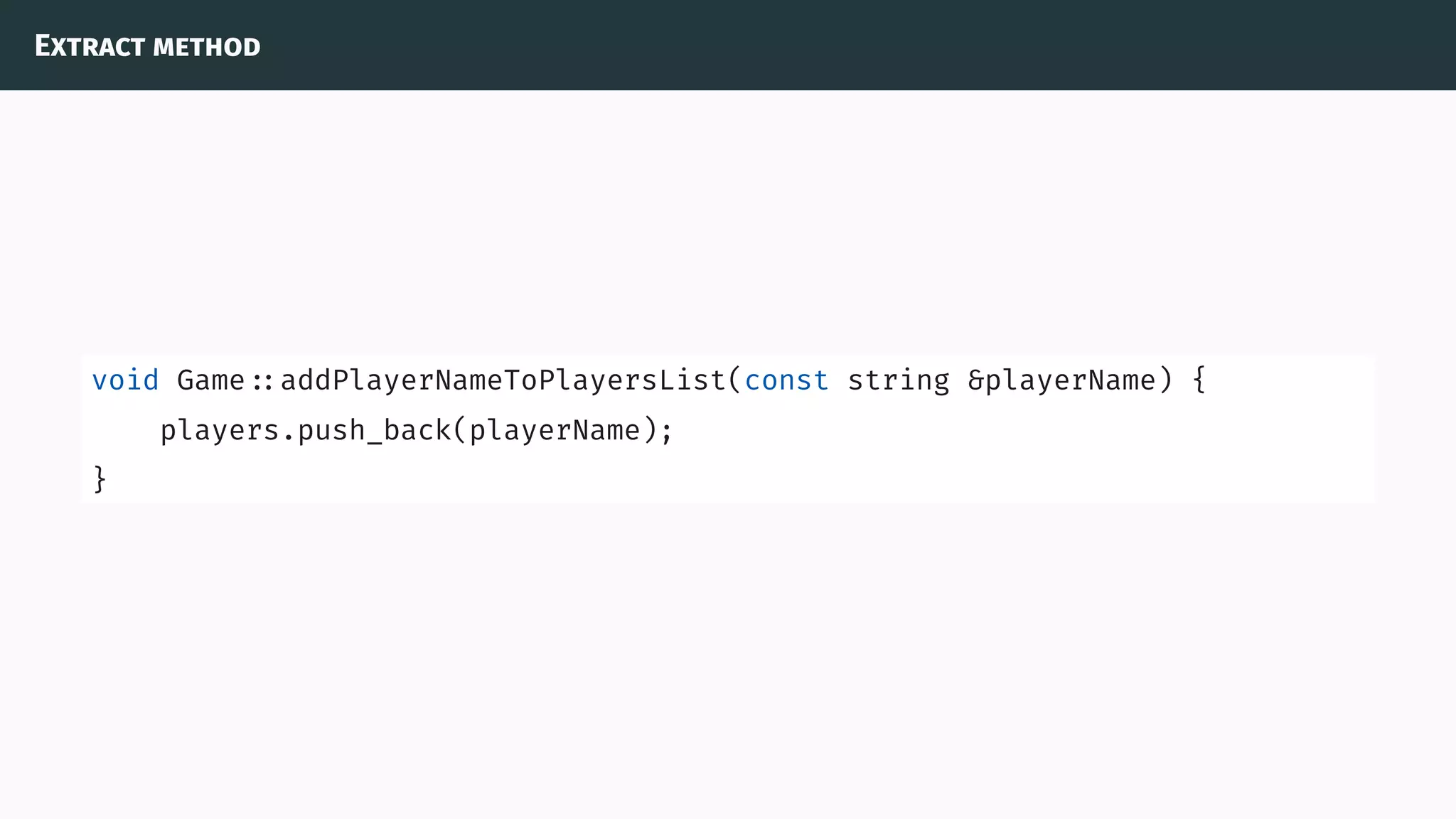1456x819 pixels.
Task: Click the 'Game' class name
Action: 210,380
